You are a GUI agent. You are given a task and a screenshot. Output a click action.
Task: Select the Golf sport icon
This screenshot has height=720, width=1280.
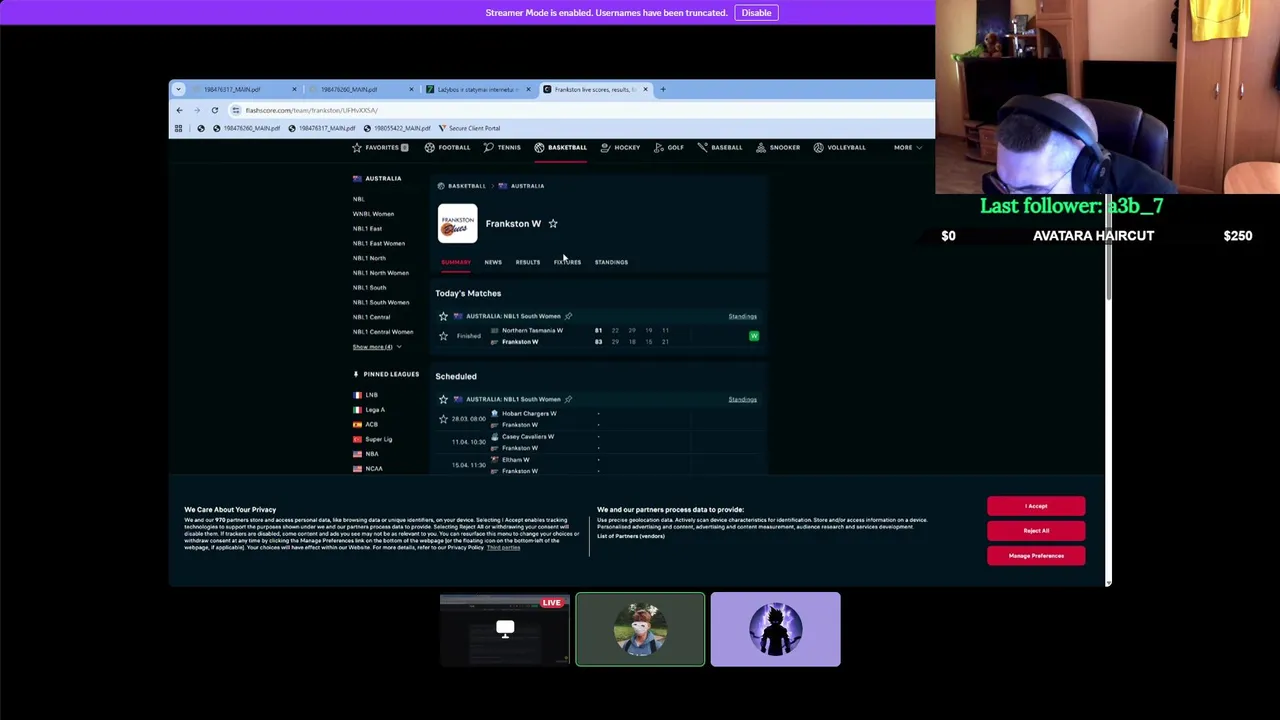pos(659,147)
